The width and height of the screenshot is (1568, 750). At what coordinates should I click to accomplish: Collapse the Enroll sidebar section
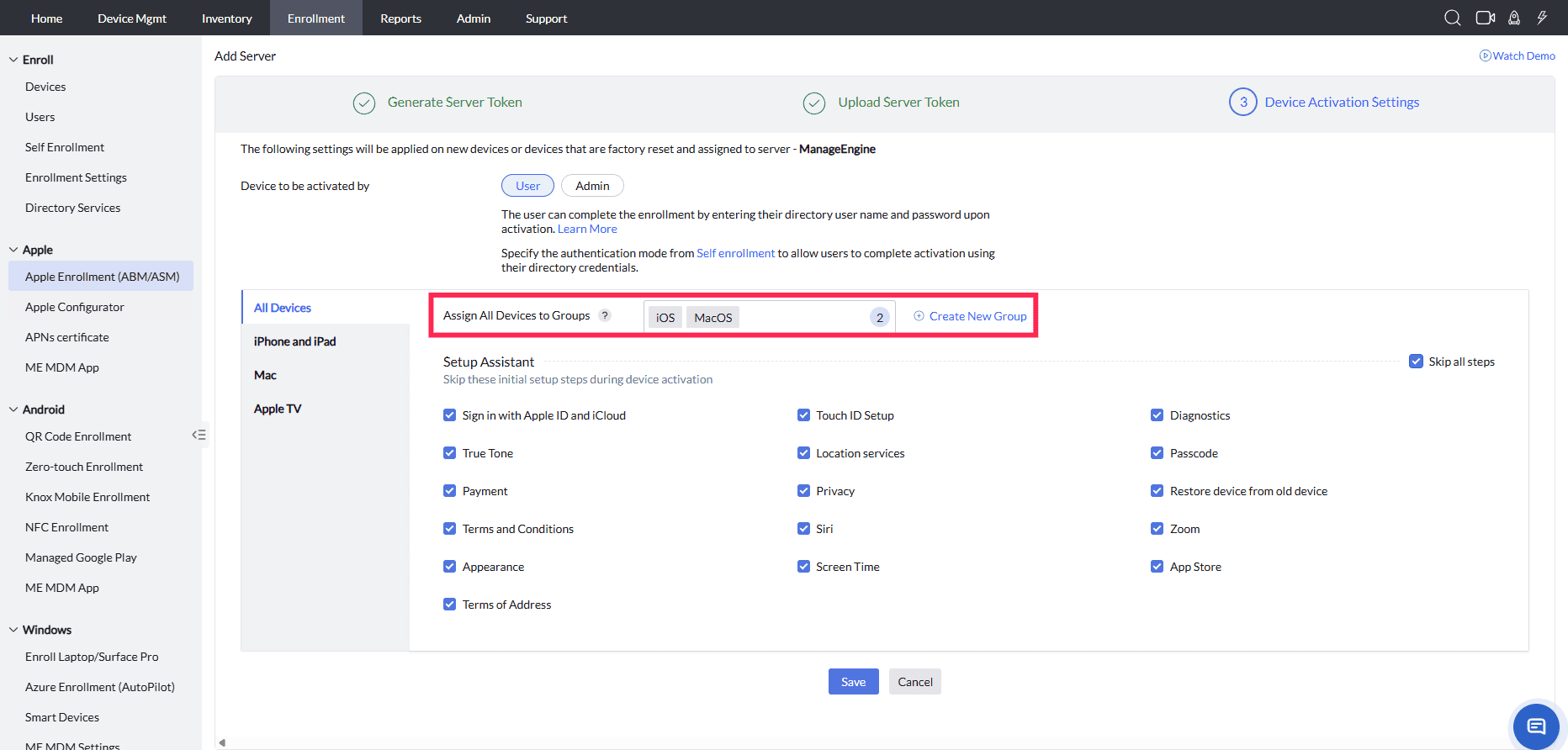tap(13, 60)
